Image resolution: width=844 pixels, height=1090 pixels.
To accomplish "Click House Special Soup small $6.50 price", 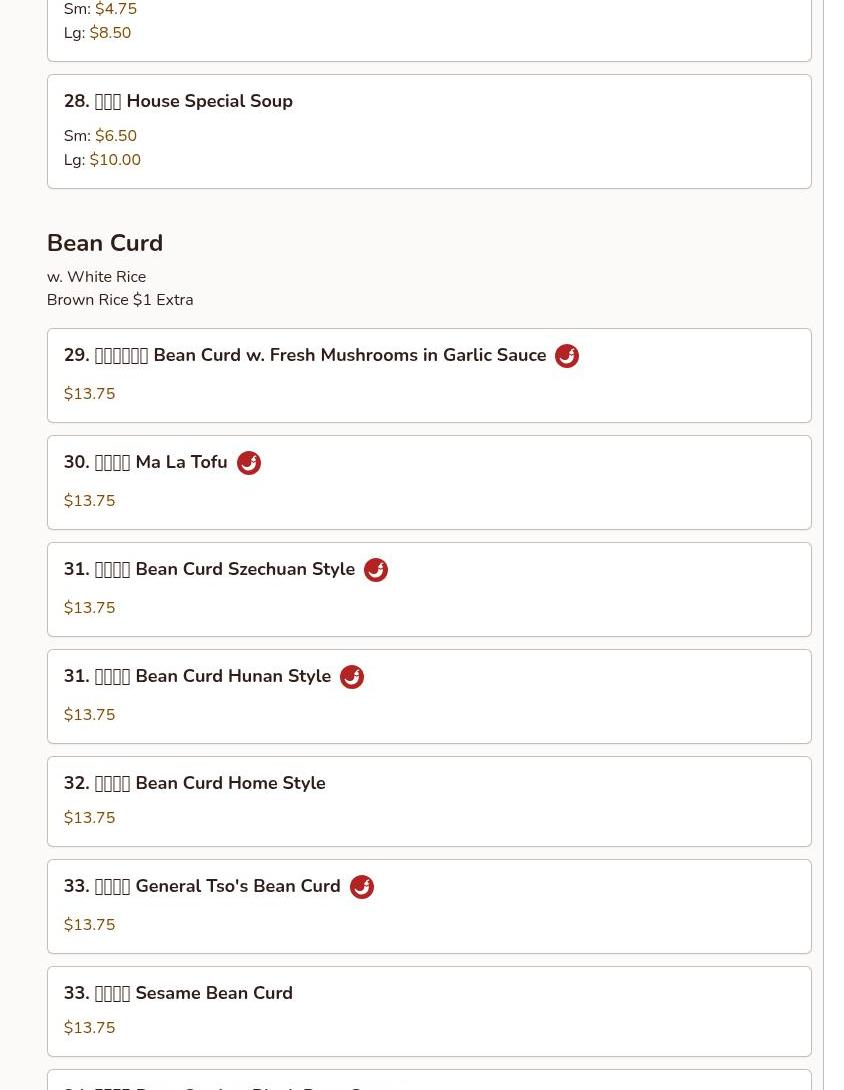I will pos(116,136).
